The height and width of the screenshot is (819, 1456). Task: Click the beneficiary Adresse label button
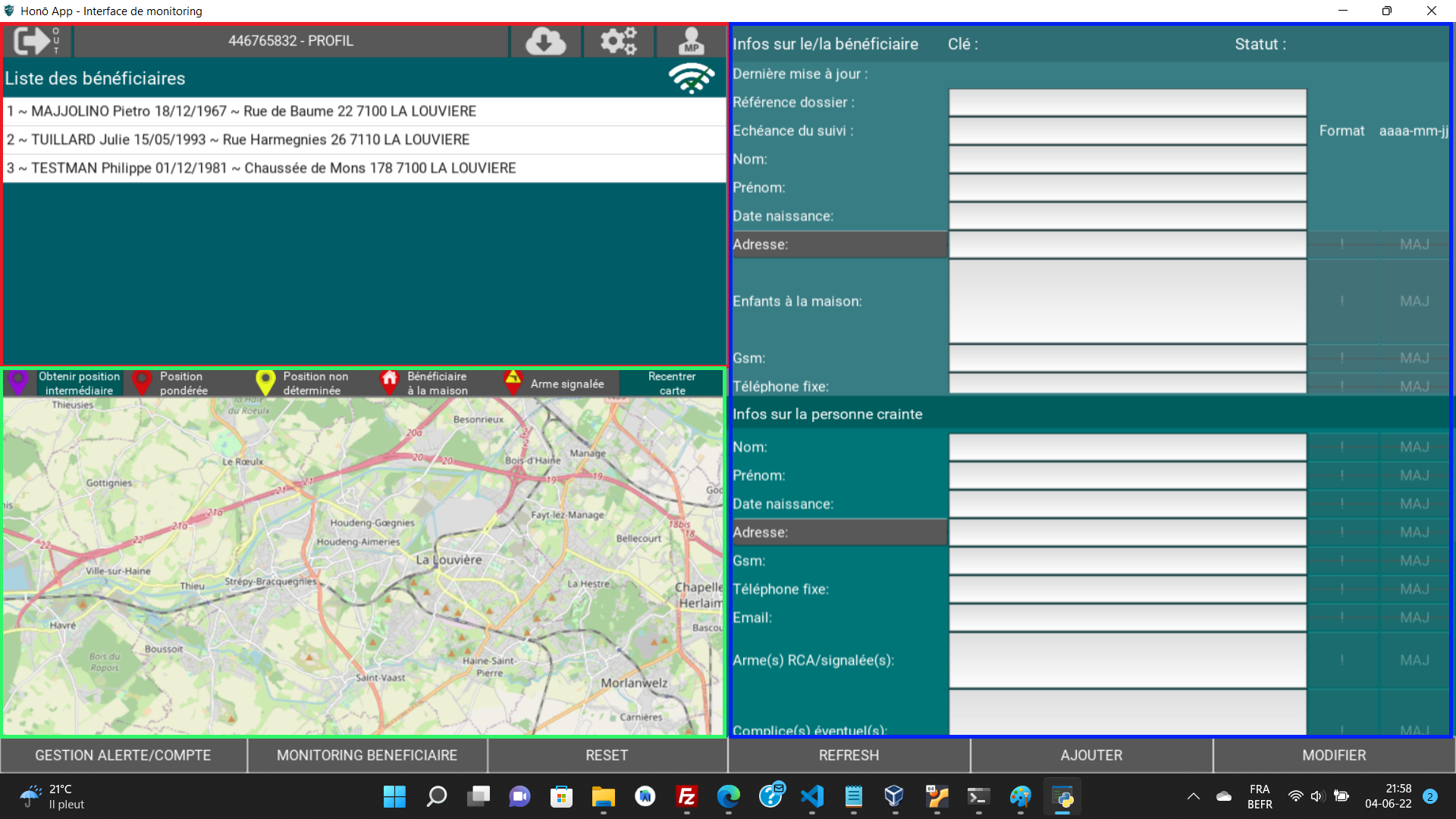[839, 244]
